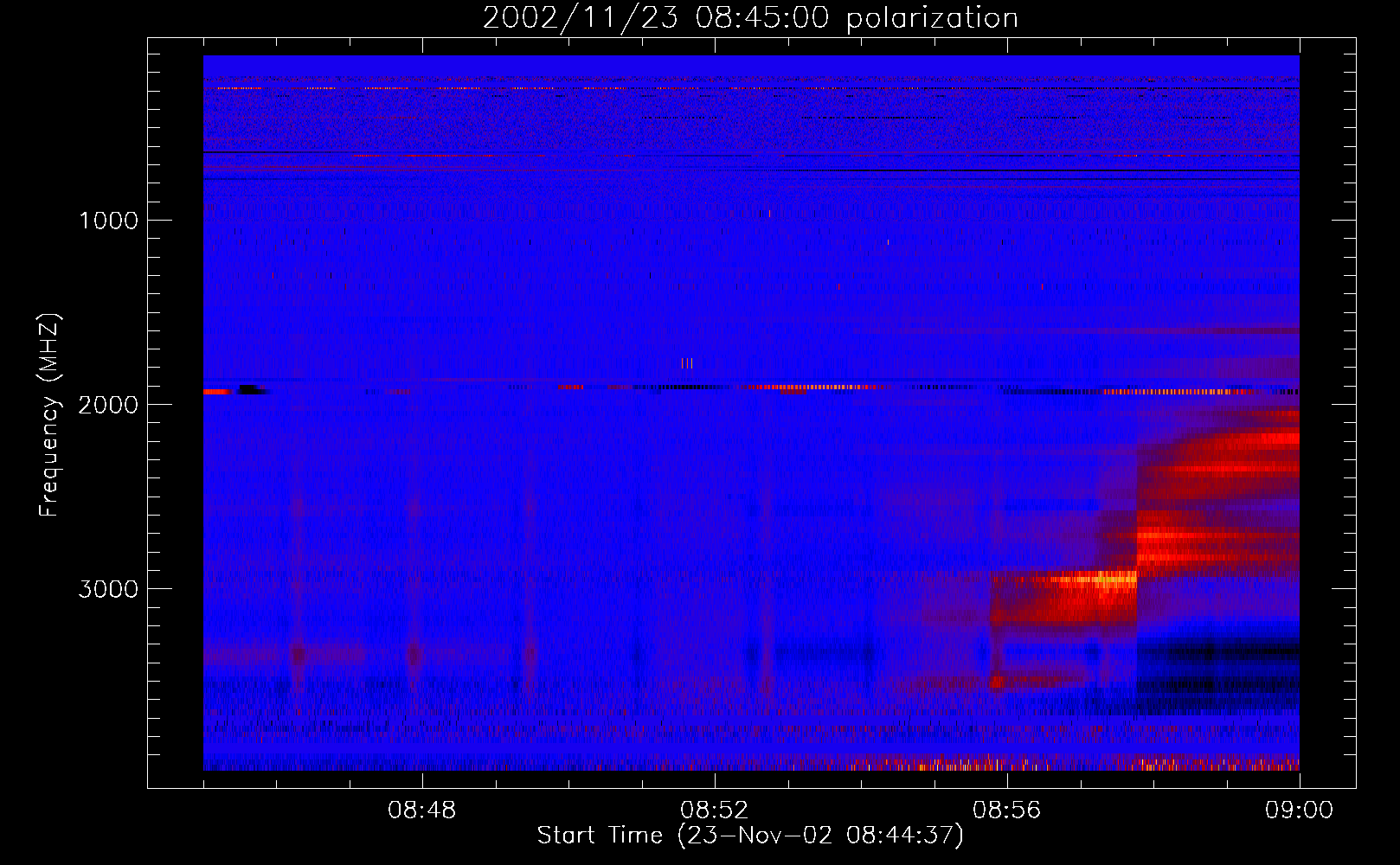Click the 'Start Time (23-Nov-02 08:44:37)' label

[750, 836]
